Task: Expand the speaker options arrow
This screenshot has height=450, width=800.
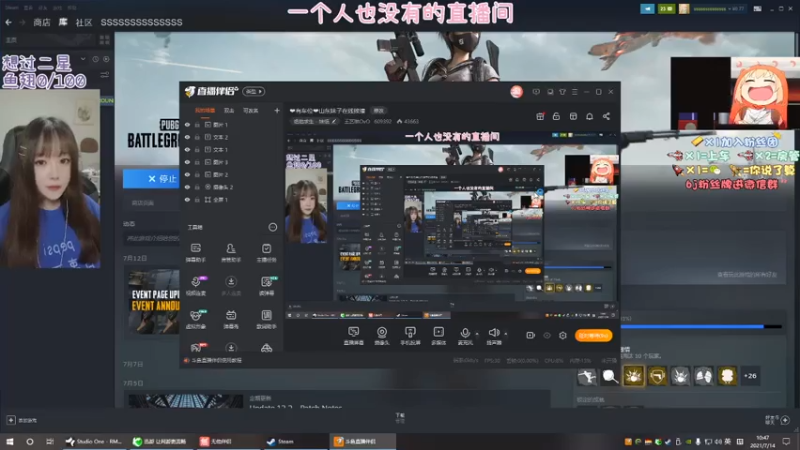Action: click(506, 334)
